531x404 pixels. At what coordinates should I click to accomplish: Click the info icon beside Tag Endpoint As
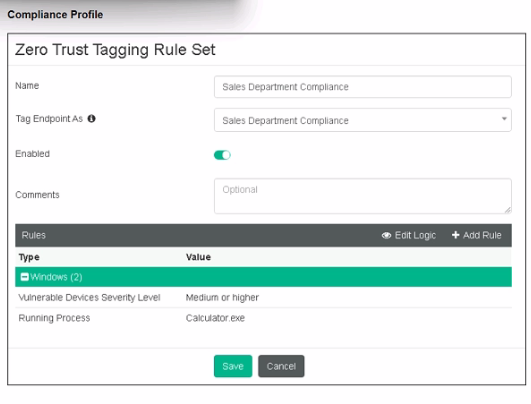click(x=91, y=119)
